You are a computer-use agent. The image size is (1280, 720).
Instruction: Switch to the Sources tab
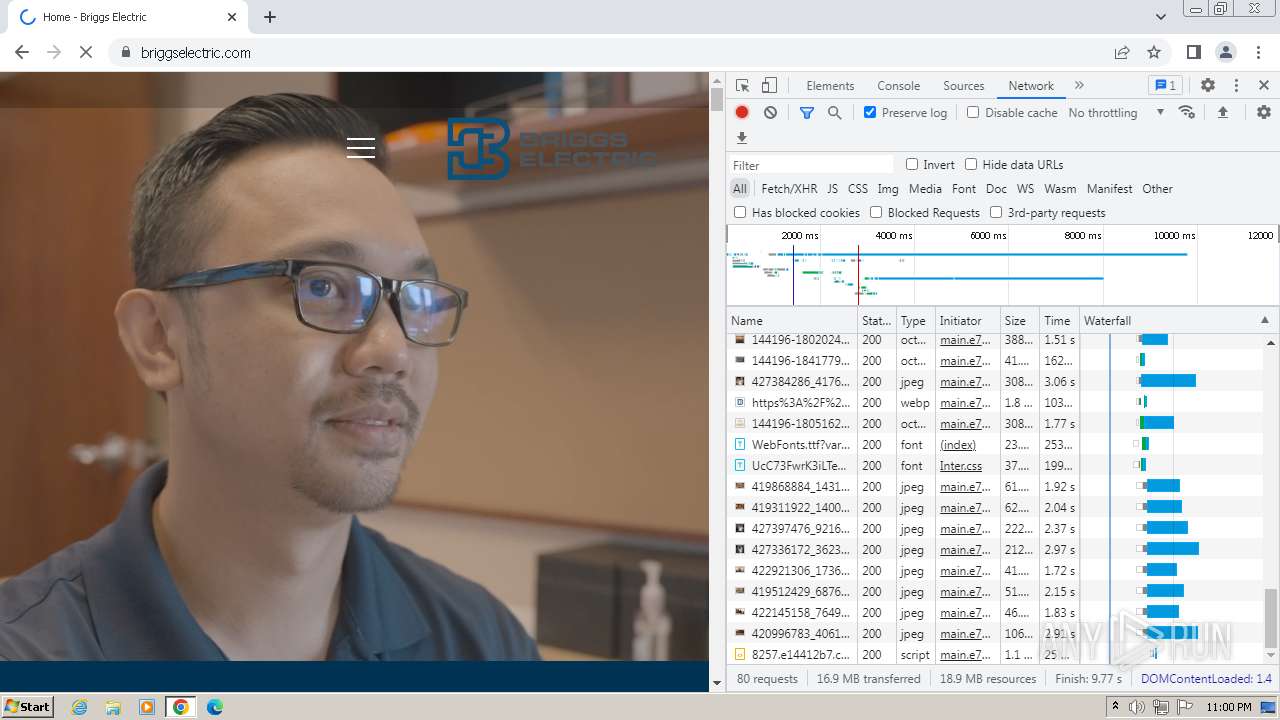[964, 86]
